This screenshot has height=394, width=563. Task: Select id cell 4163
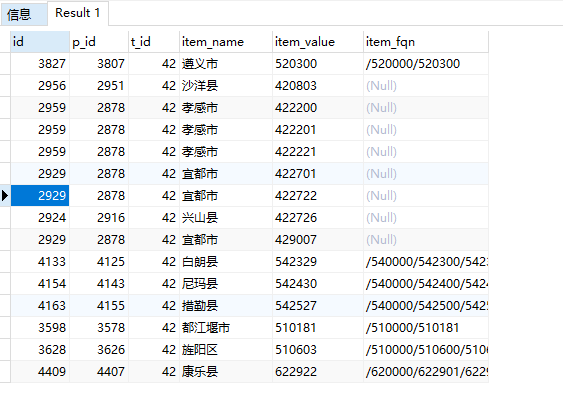pyautogui.click(x=40, y=306)
